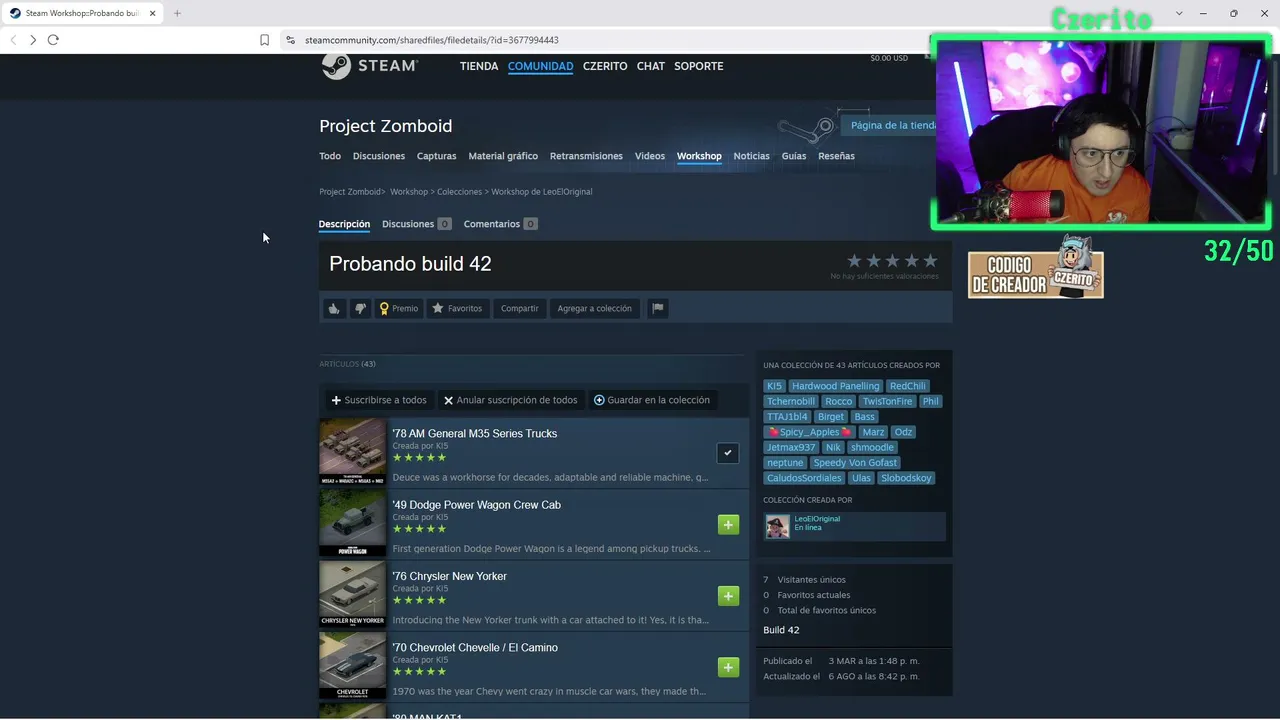Open the tab search chevron in the title bar

[x=1179, y=13]
